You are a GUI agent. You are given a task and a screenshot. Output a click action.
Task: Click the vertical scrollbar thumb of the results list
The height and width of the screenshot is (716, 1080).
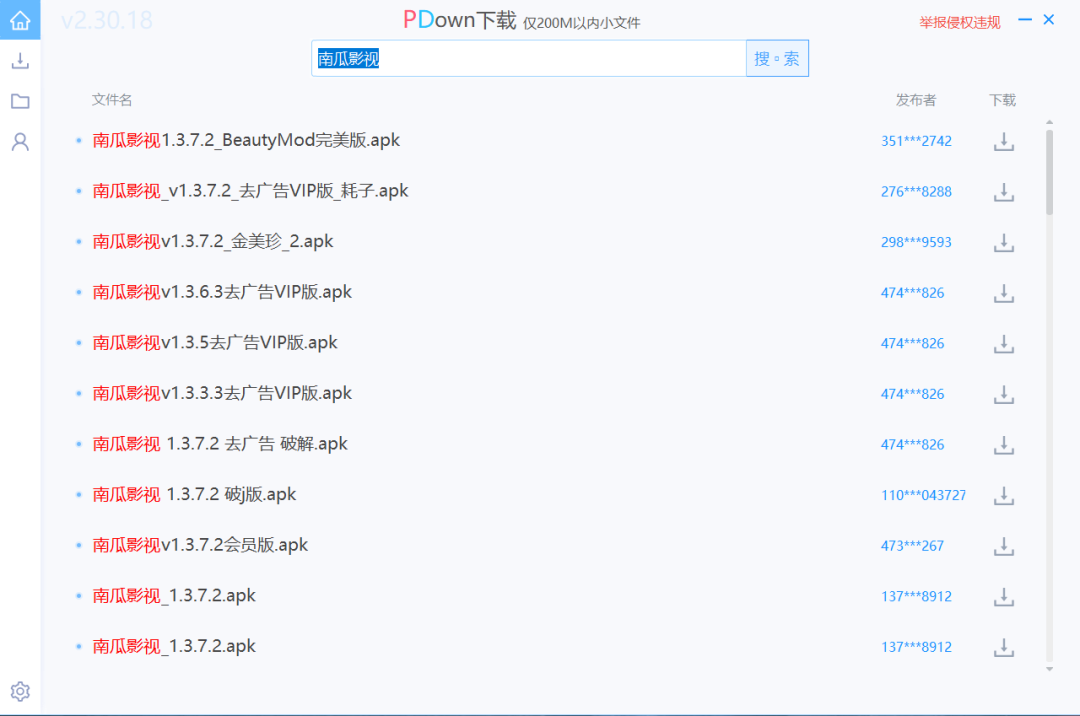pyautogui.click(x=1049, y=172)
